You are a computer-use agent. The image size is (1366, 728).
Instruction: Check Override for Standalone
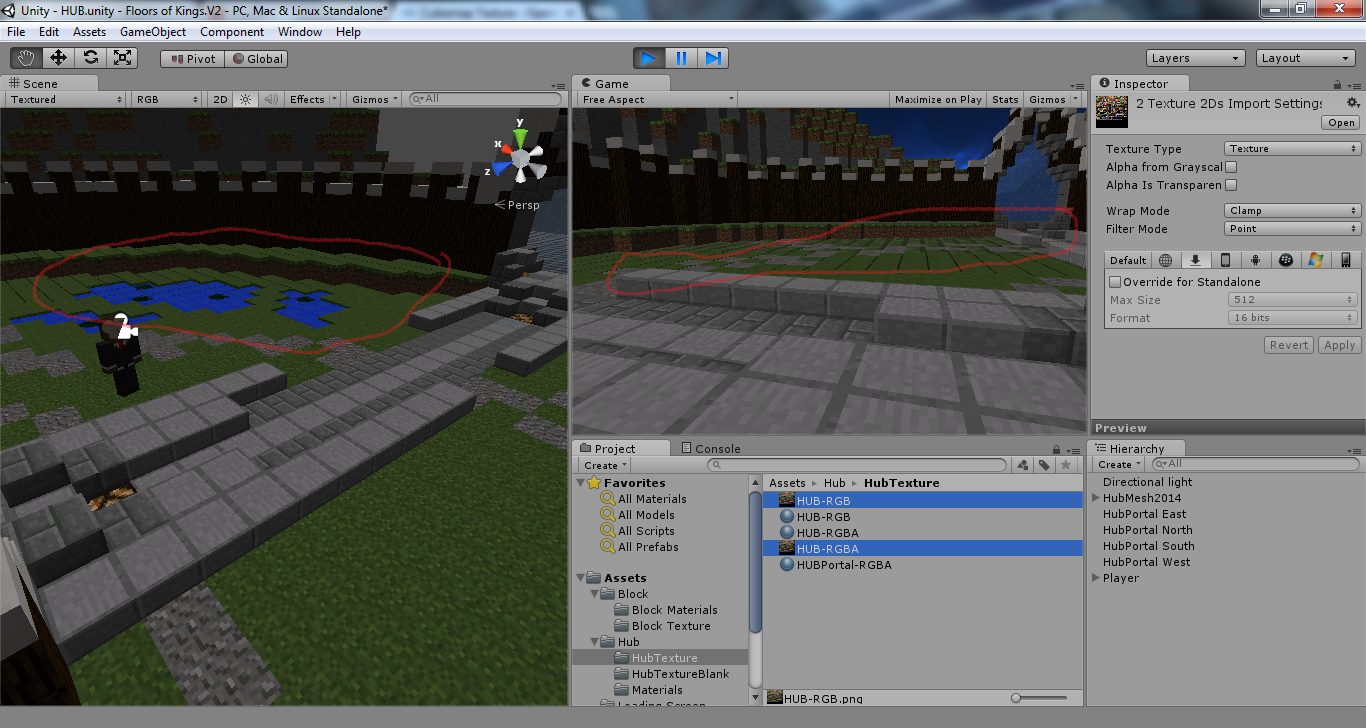[1115, 282]
